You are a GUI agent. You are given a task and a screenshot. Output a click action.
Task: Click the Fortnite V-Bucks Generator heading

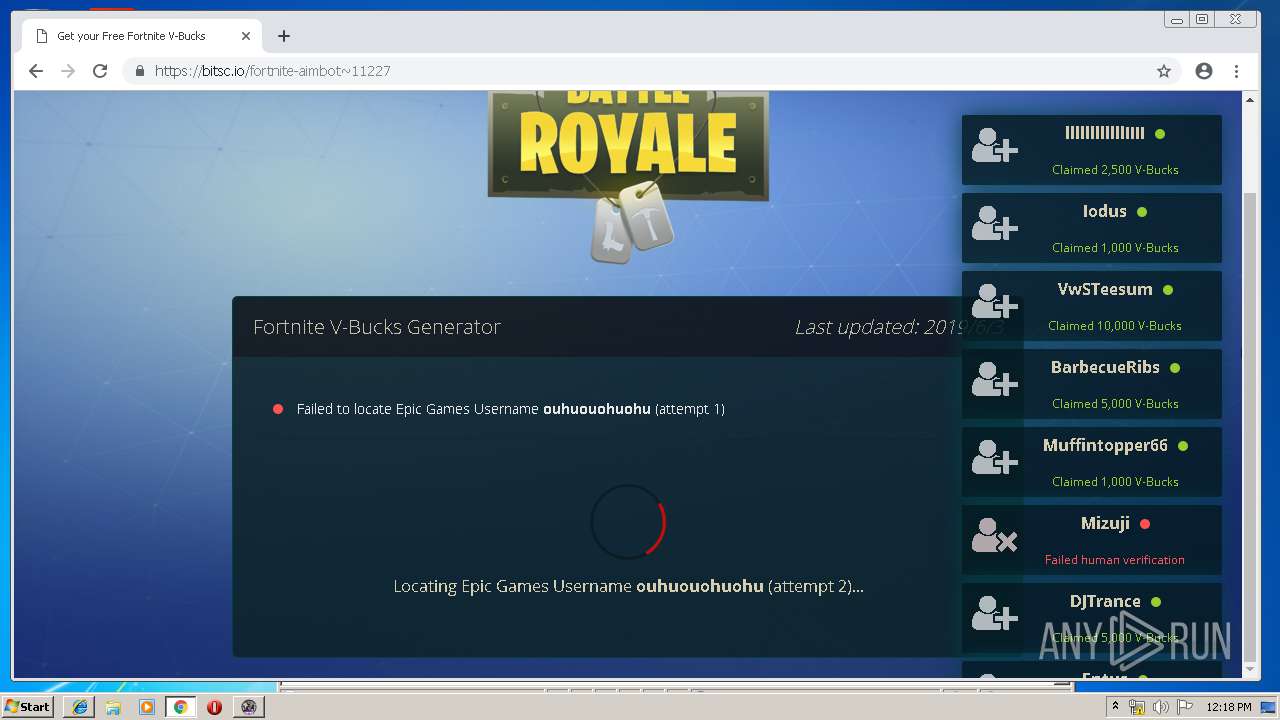click(x=377, y=327)
